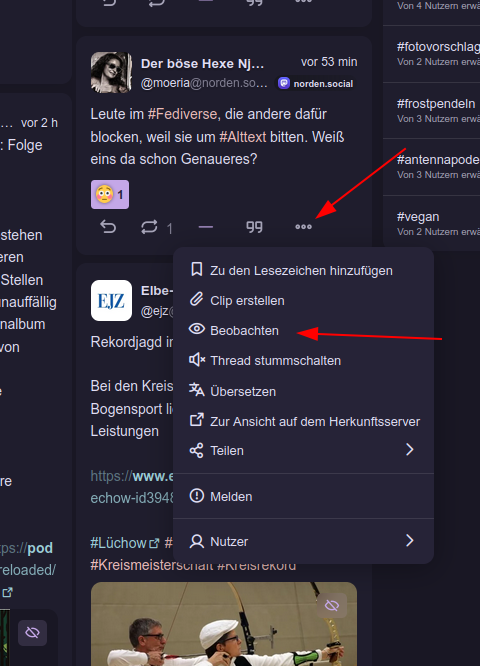Hide the archery image with eye-slash icon
Image resolution: width=480 pixels, height=666 pixels.
[332, 605]
